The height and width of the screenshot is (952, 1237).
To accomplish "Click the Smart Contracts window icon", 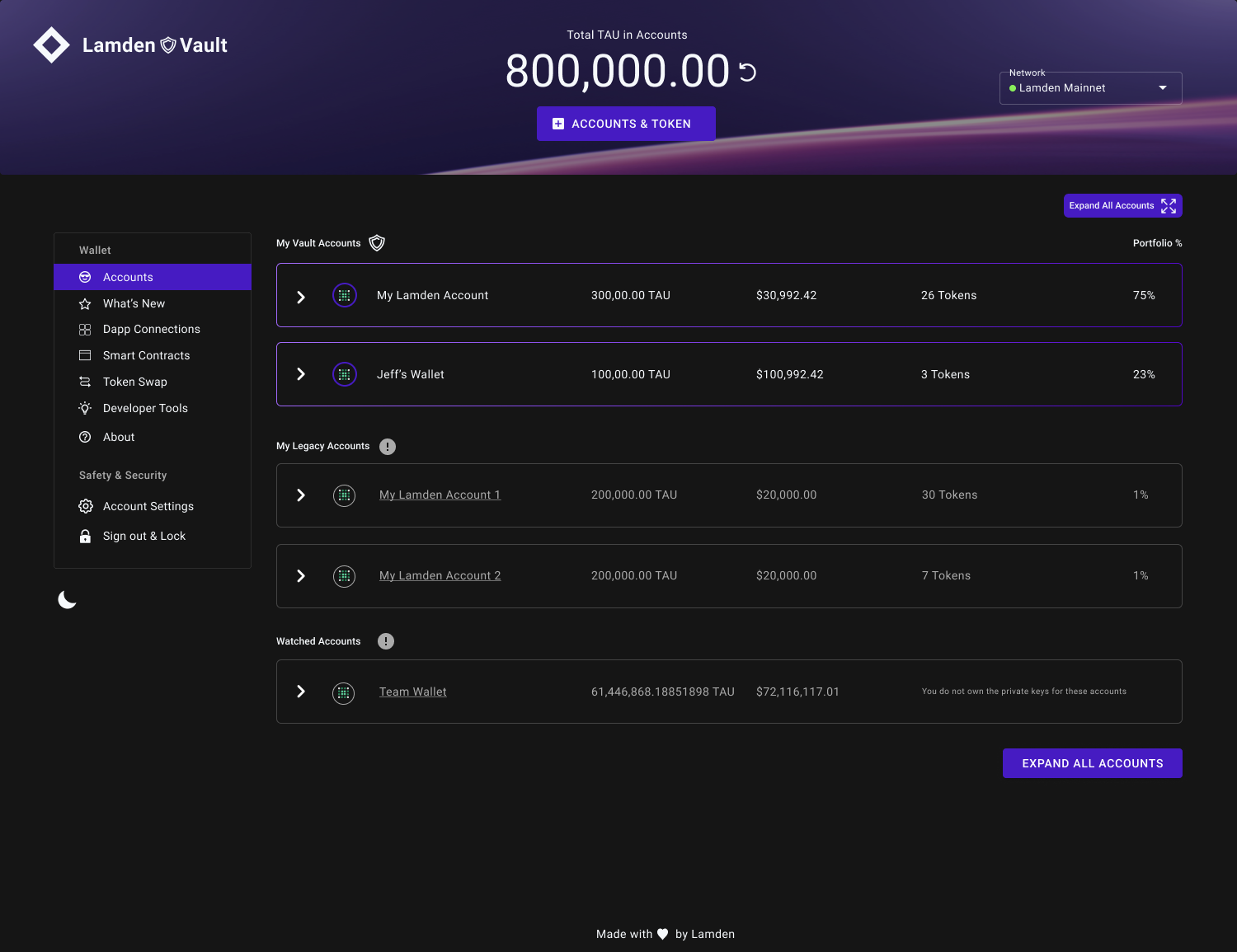I will click(85, 355).
